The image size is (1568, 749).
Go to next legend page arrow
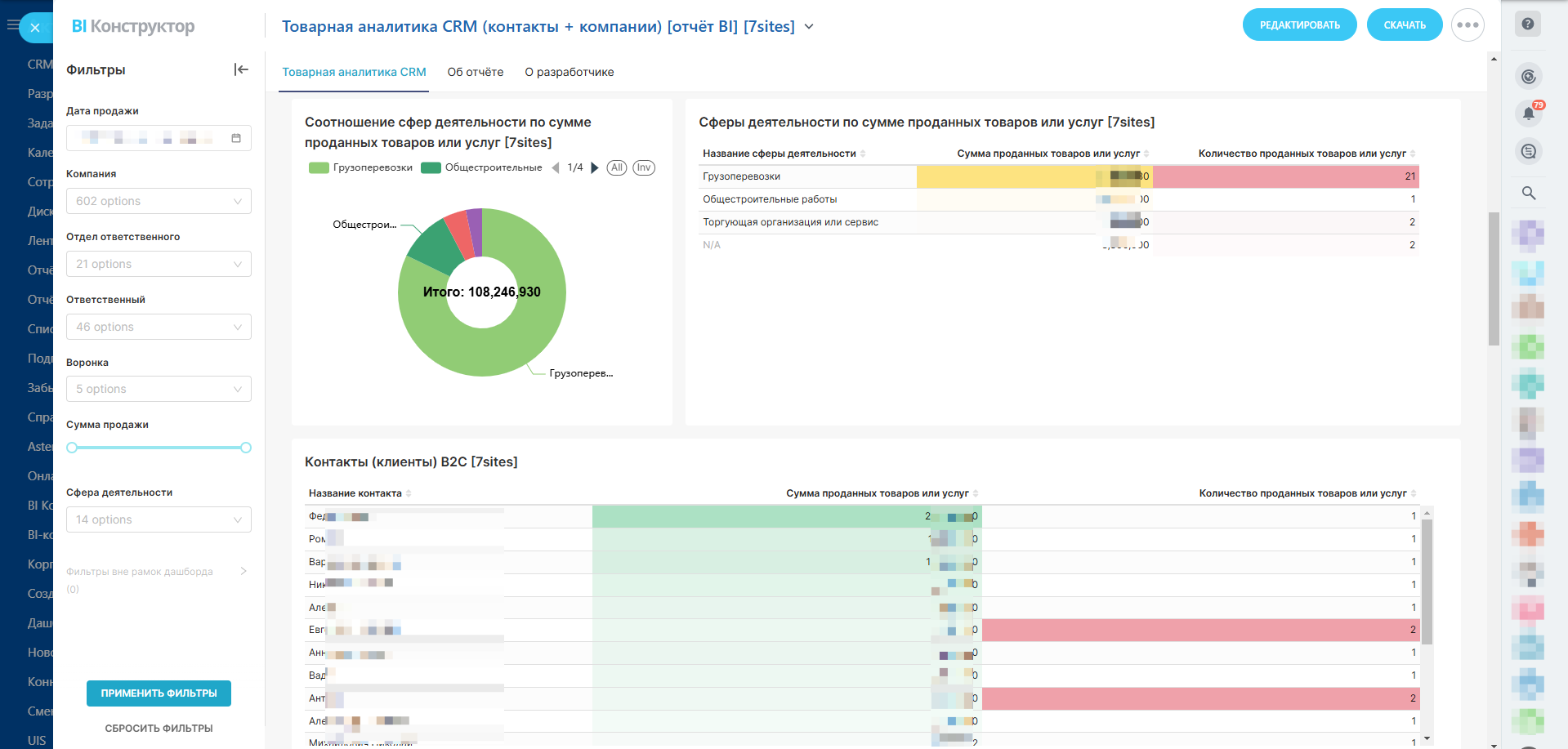[595, 167]
